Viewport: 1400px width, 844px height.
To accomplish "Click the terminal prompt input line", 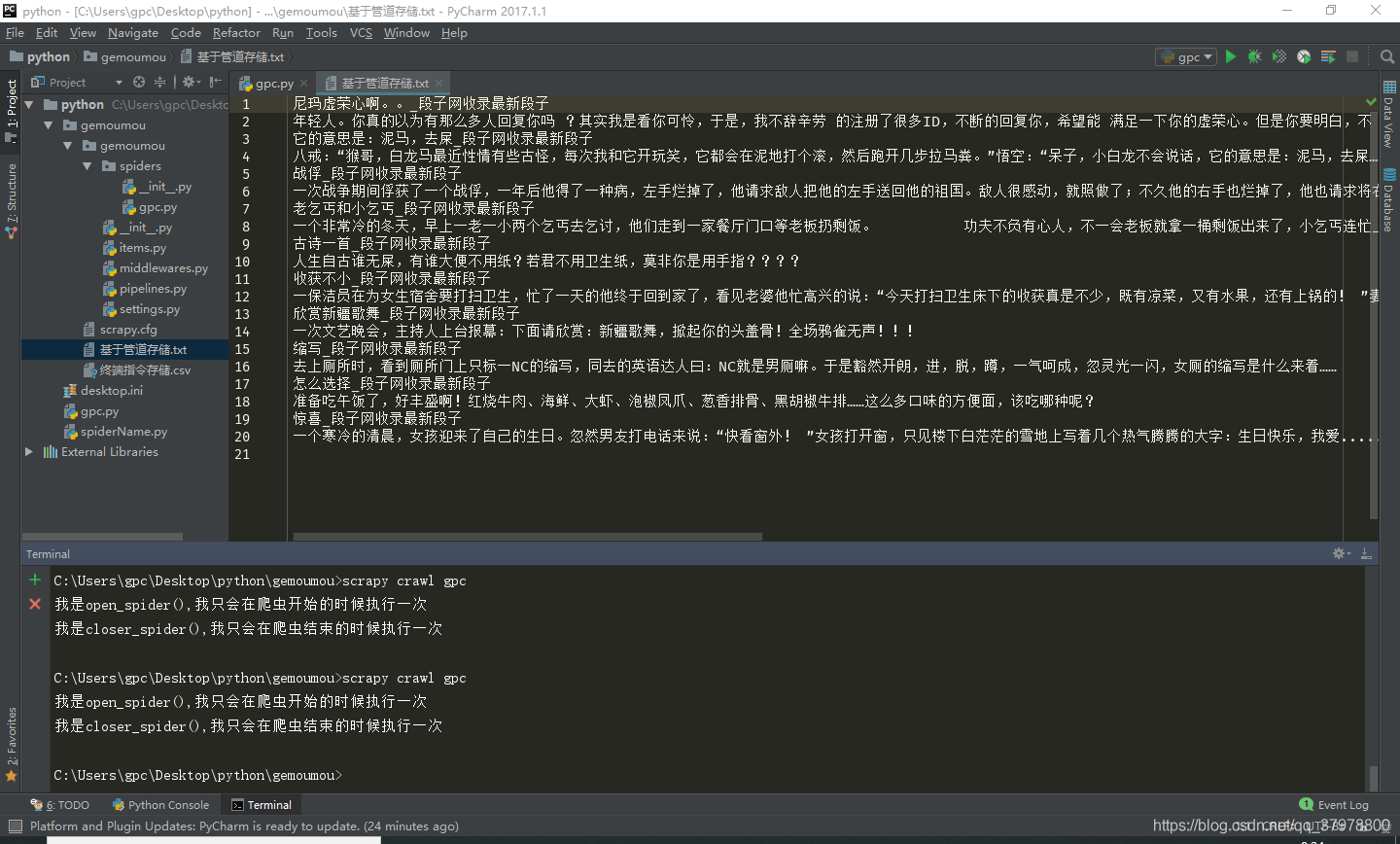I will tap(198, 775).
